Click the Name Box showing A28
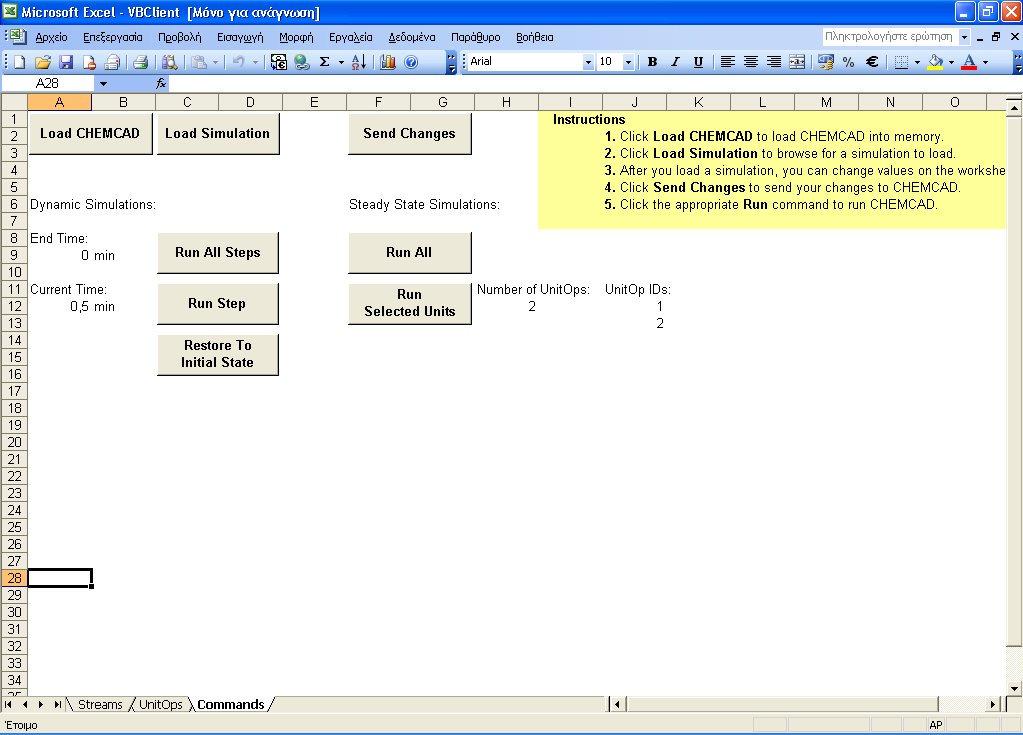The width and height of the screenshot is (1023, 735). point(49,83)
